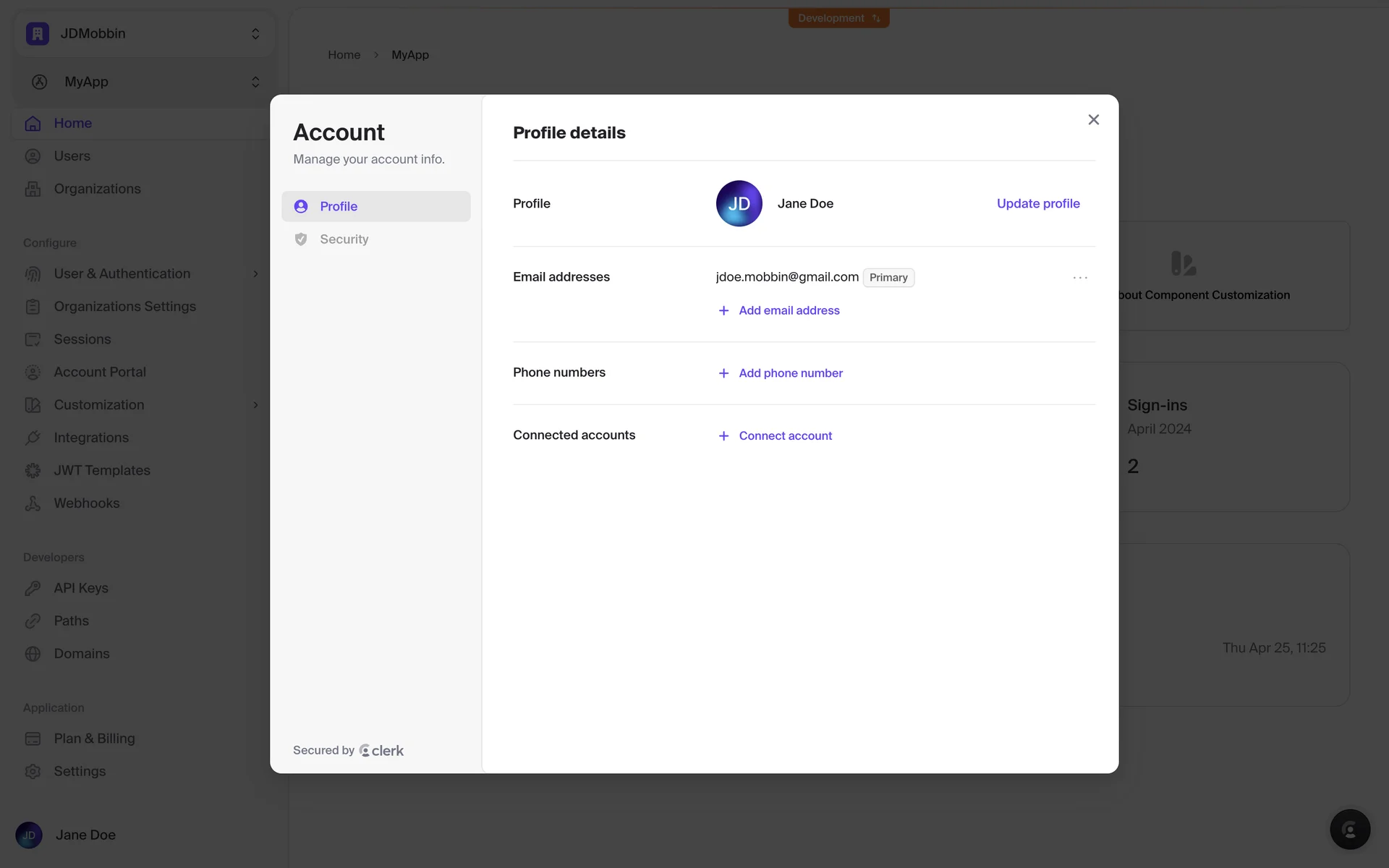1389x868 pixels.
Task: Open the chat support bubble icon
Action: (x=1349, y=829)
